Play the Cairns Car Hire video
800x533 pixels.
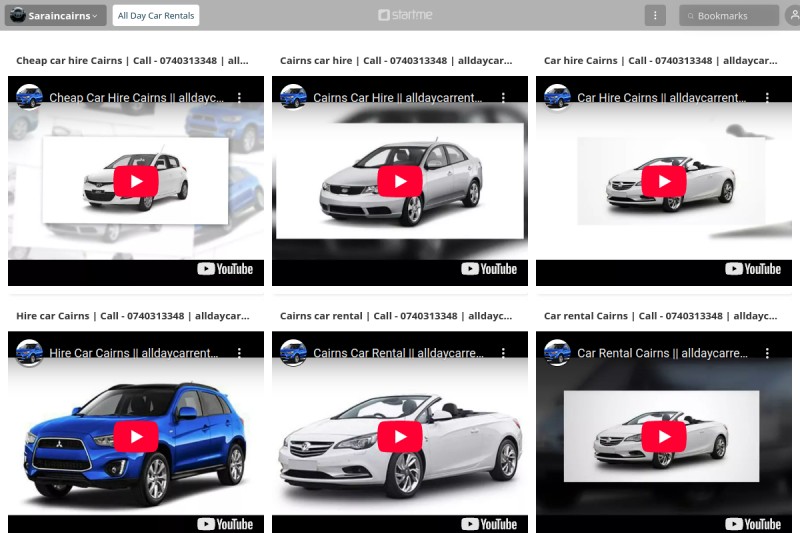point(400,181)
